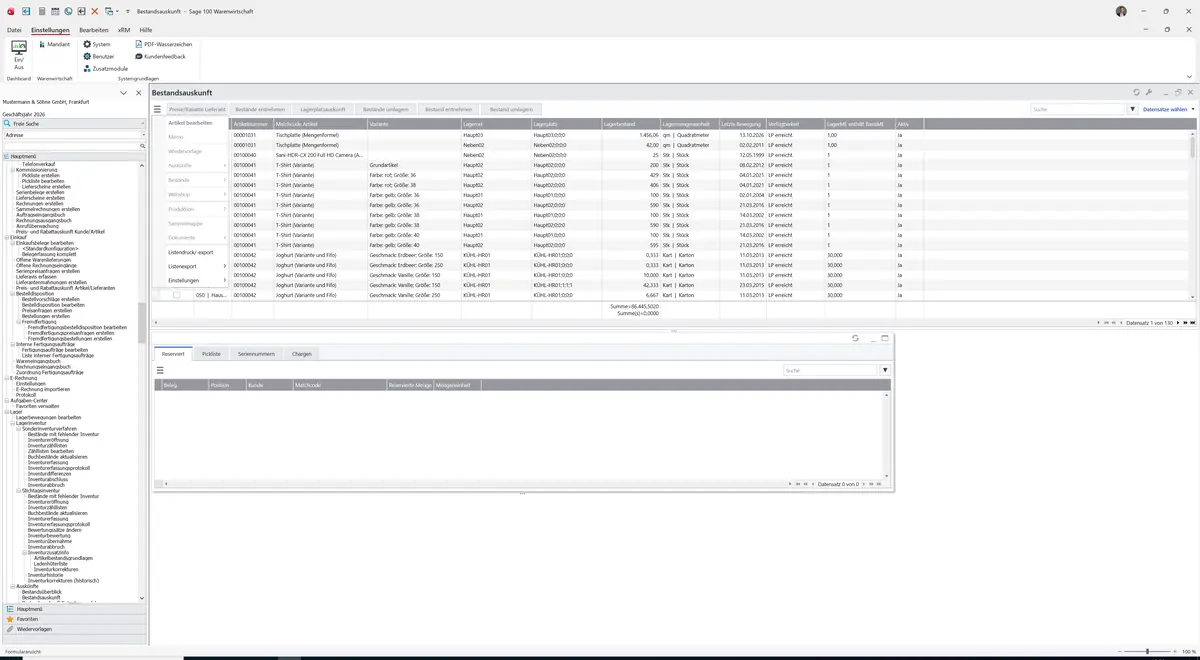Open the Wiedervorlagen navigation section
The image size is (1200, 660).
[74, 629]
